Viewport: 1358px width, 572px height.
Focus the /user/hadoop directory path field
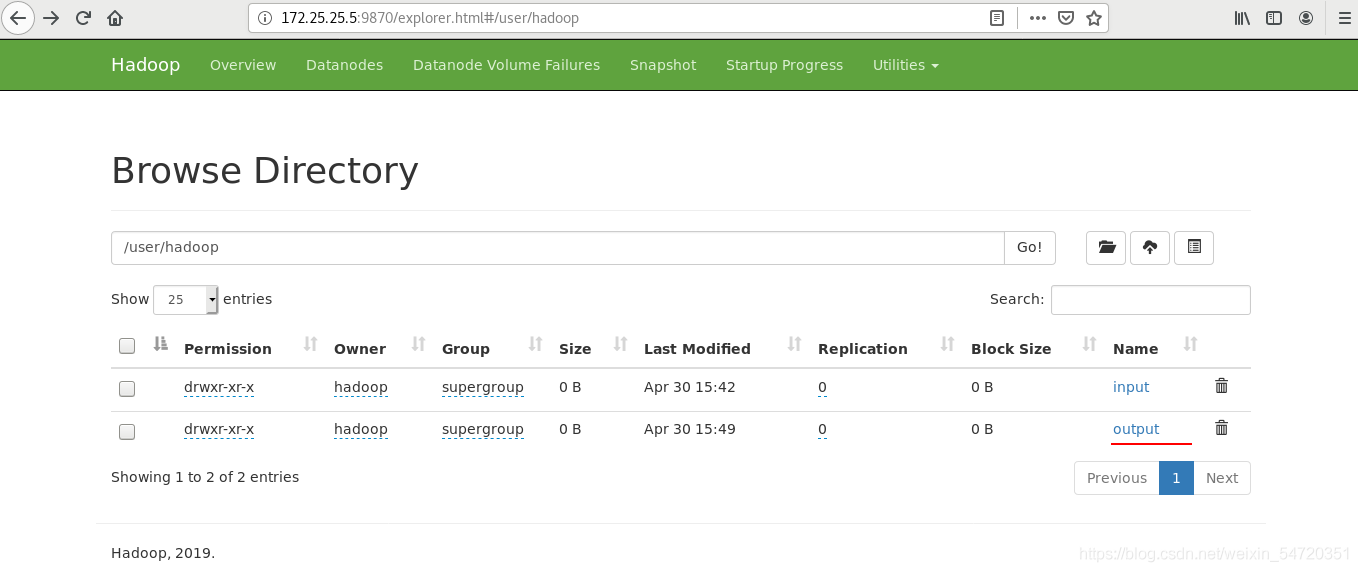pyautogui.click(x=558, y=248)
